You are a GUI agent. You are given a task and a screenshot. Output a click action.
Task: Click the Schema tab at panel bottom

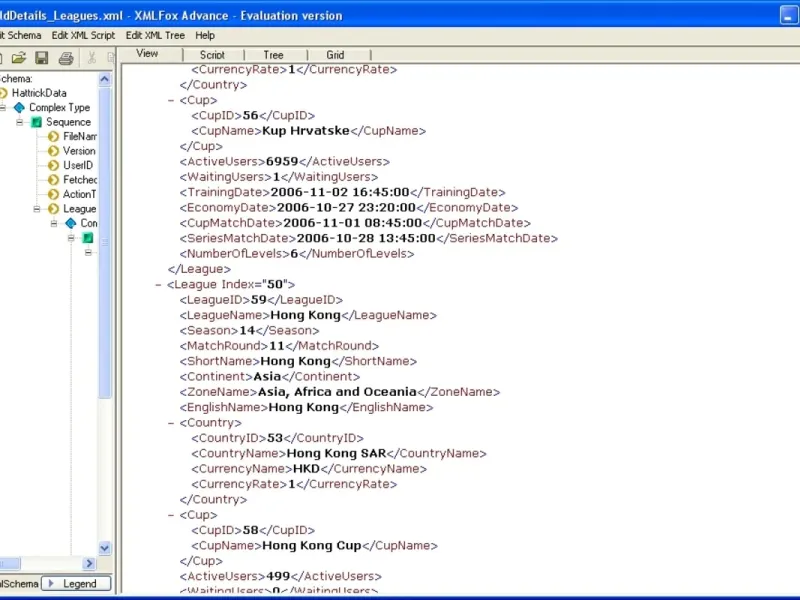tap(19, 584)
